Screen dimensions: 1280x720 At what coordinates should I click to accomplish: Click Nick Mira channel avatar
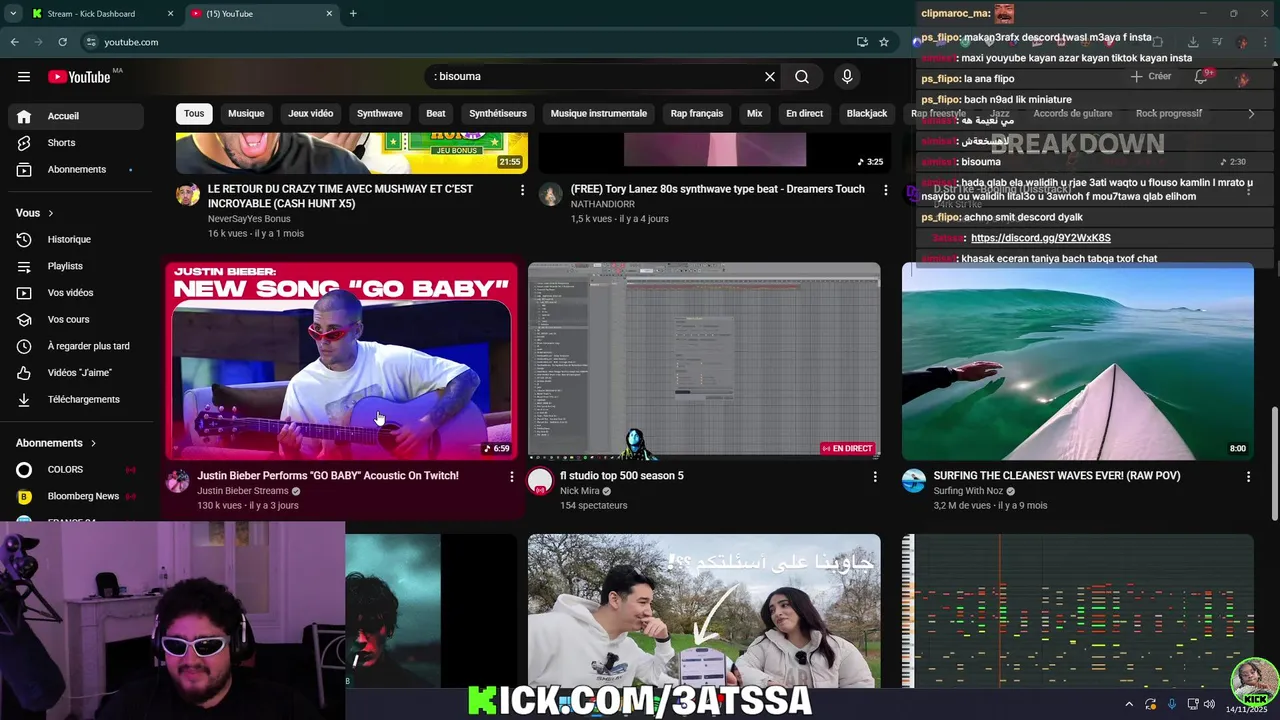pos(540,481)
